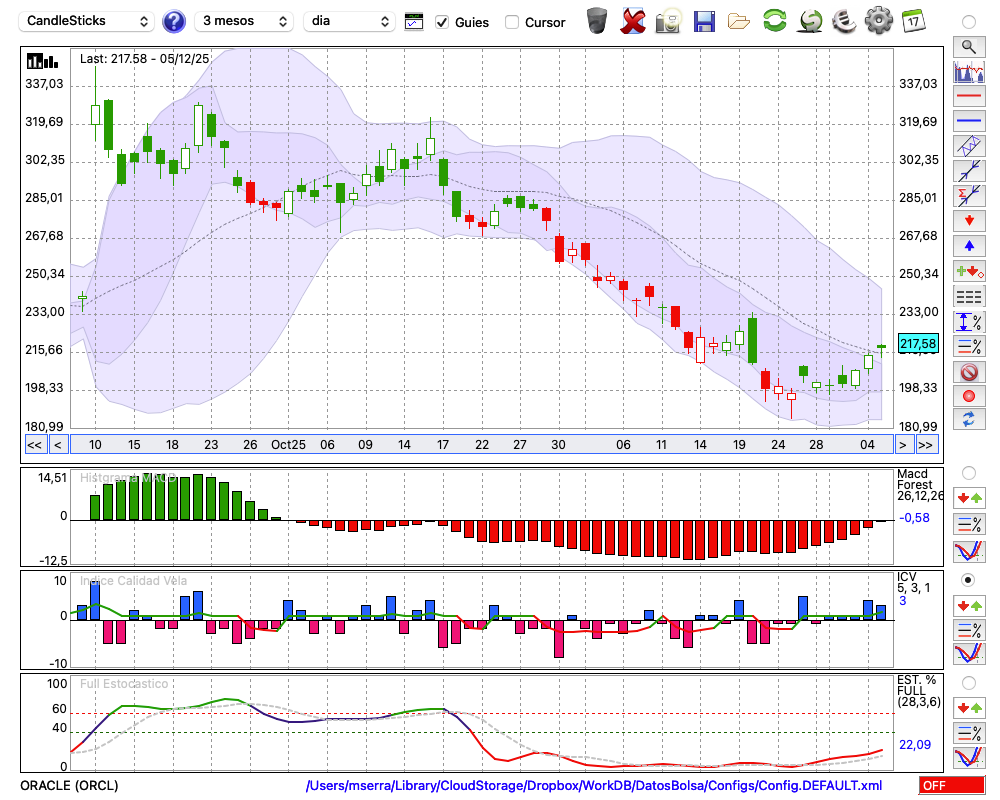Click the >> button to jump forward

pyautogui.click(x=927, y=445)
